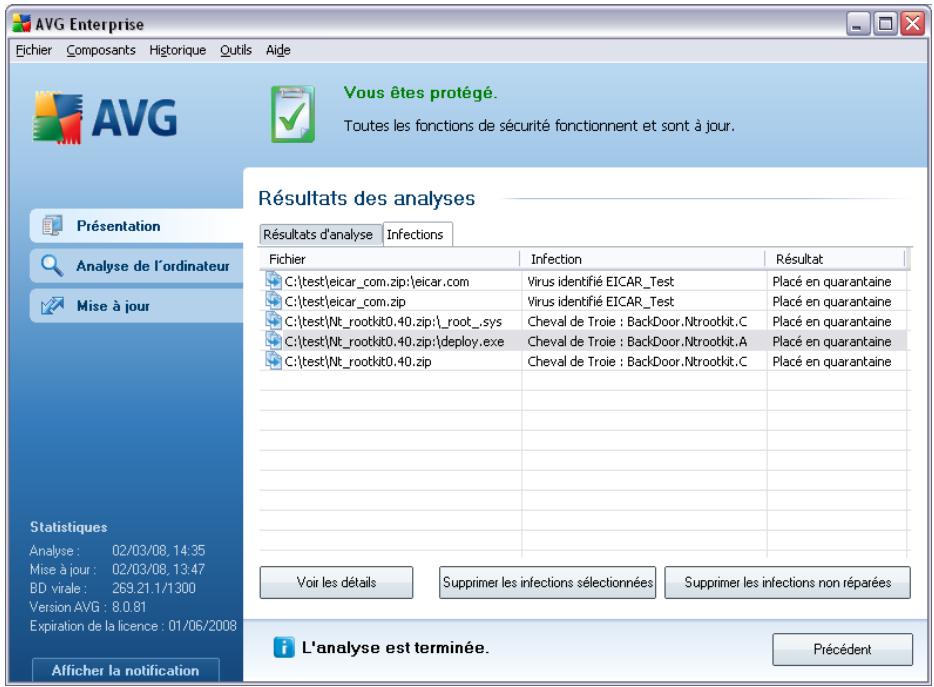Click Expiration de la licence date

202,626
